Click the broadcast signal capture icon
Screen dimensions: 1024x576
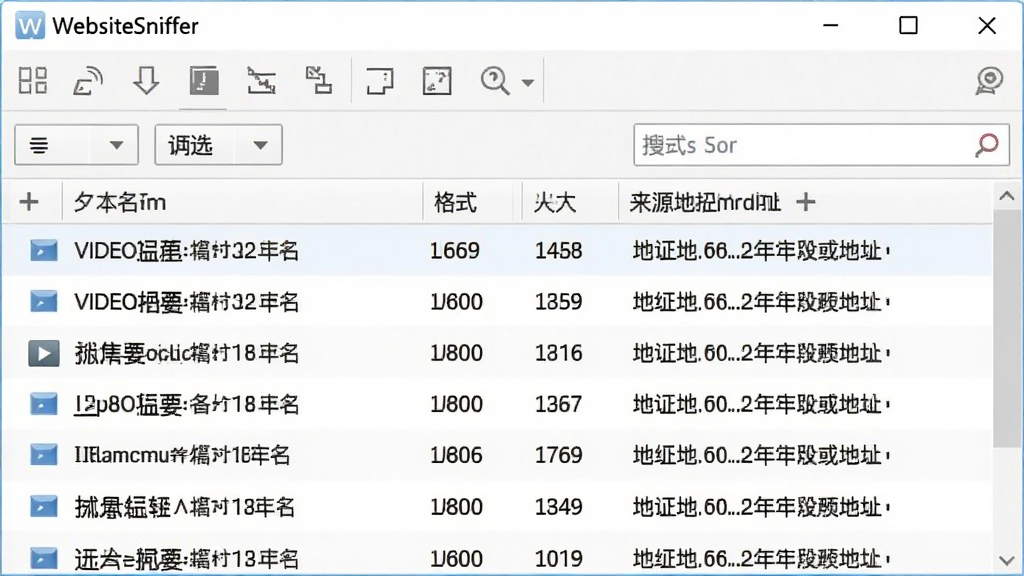[88, 81]
